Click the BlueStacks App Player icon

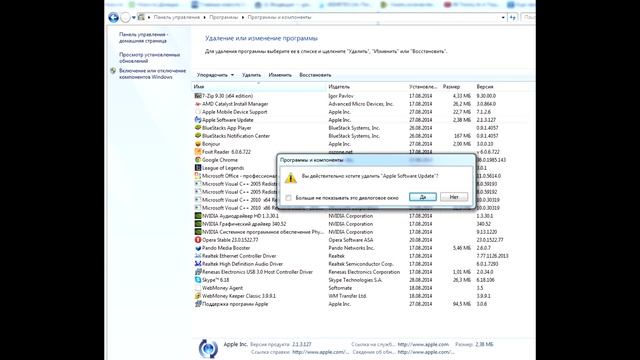(x=198, y=128)
